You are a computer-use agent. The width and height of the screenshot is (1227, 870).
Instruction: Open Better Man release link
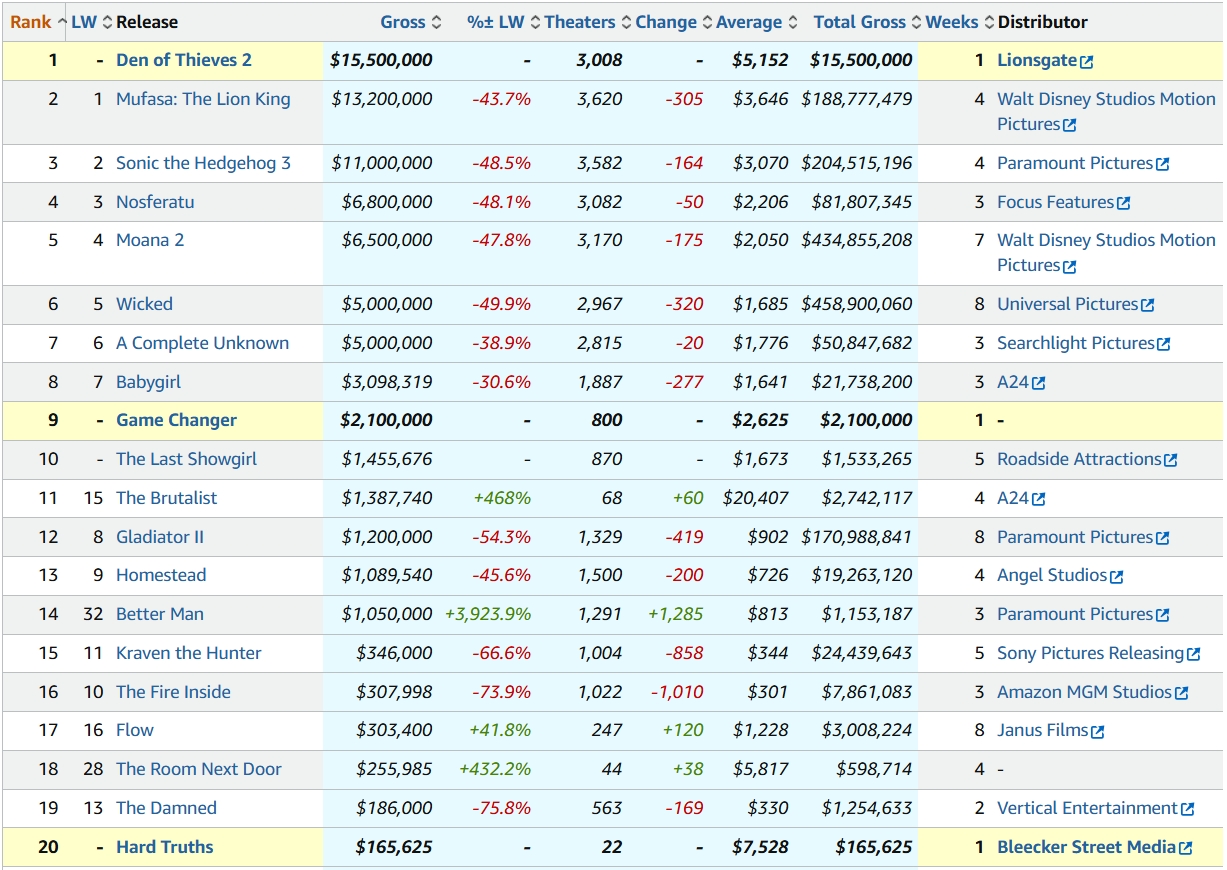point(160,614)
